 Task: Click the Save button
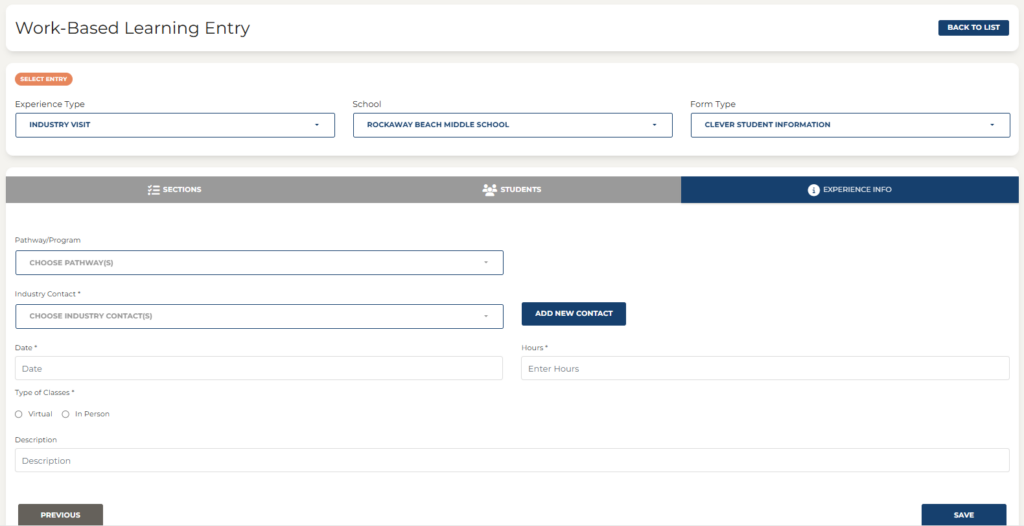click(964, 515)
